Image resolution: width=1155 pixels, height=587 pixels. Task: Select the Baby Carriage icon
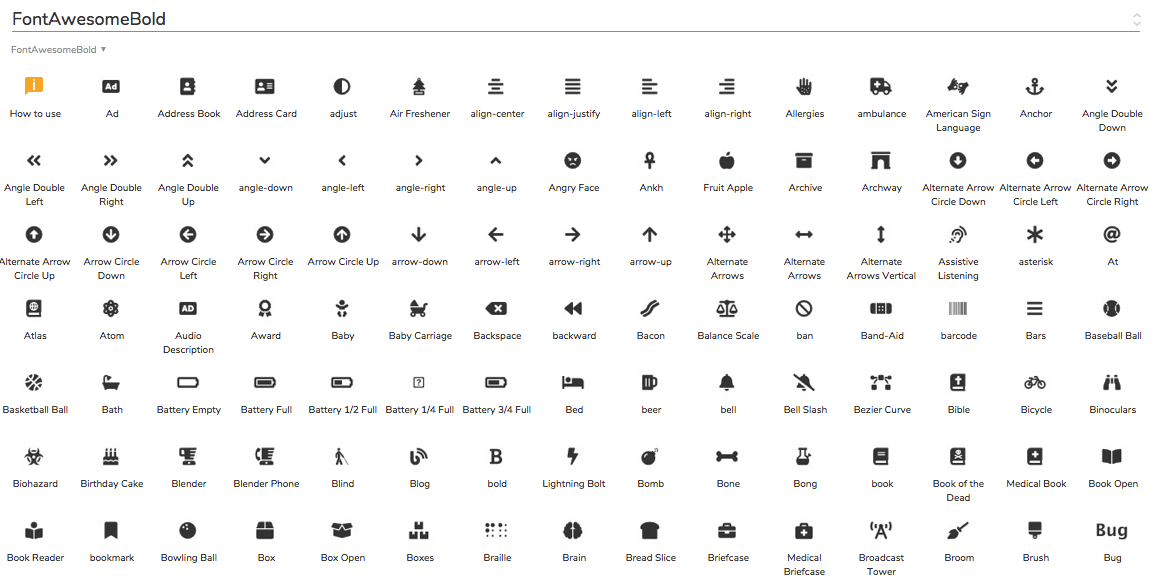pos(419,309)
